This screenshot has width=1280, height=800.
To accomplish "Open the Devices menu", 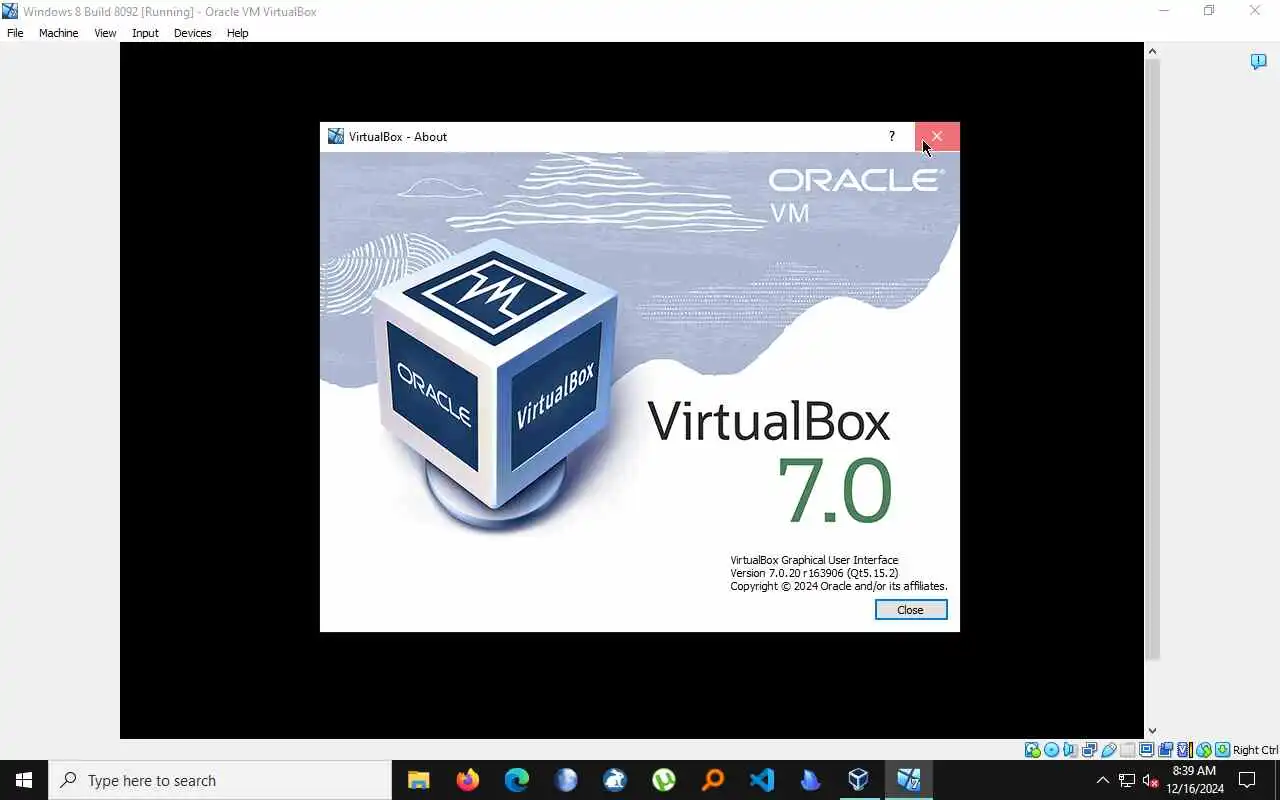I will click(192, 33).
